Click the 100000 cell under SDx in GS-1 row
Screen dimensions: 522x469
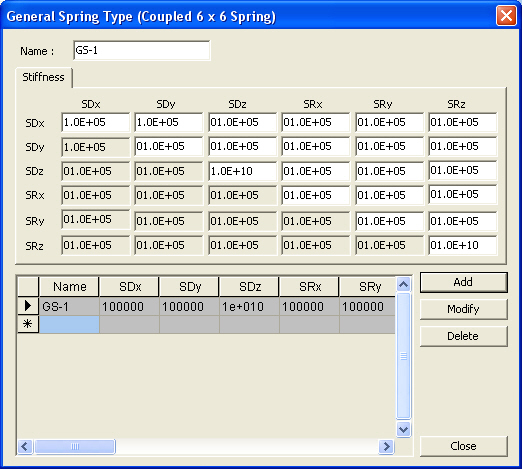[129, 306]
